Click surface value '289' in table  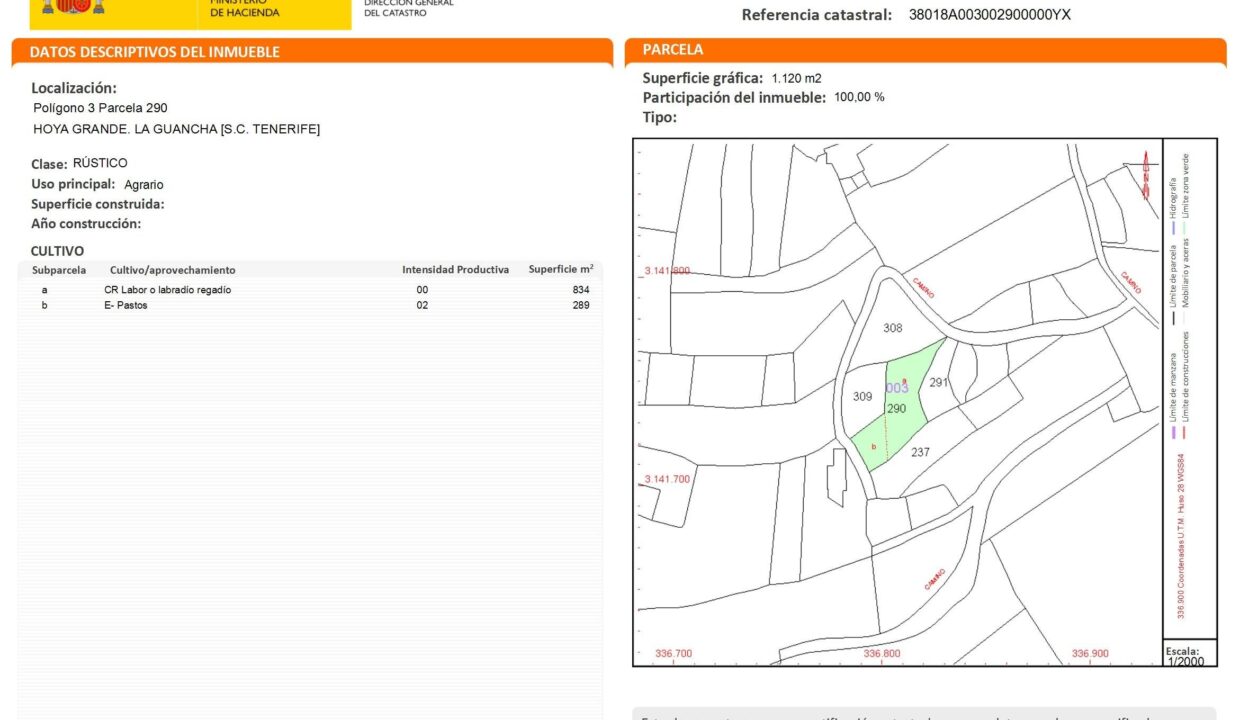click(581, 305)
